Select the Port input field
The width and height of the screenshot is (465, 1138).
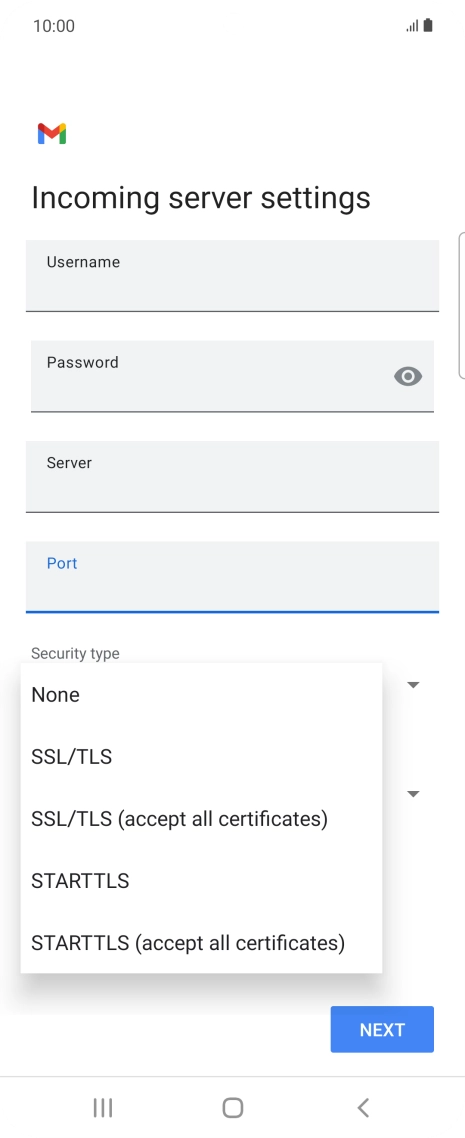(232, 576)
